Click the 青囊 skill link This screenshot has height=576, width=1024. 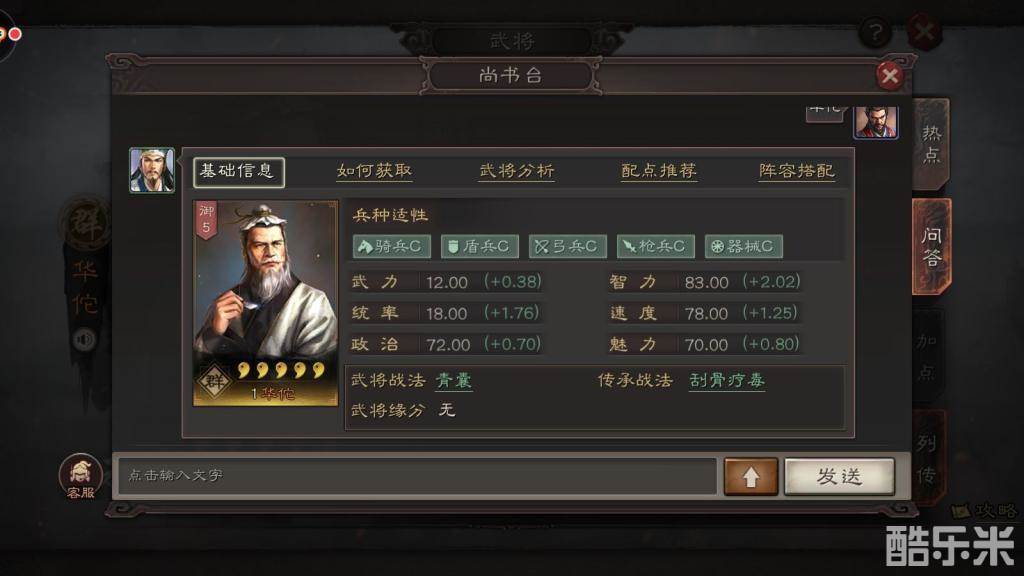click(454, 380)
